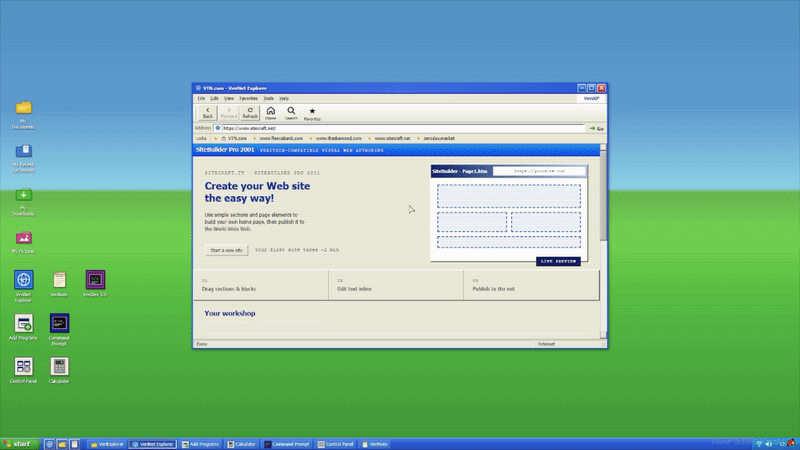Click the network tray icon
This screenshot has width=800, height=450.
click(759, 444)
